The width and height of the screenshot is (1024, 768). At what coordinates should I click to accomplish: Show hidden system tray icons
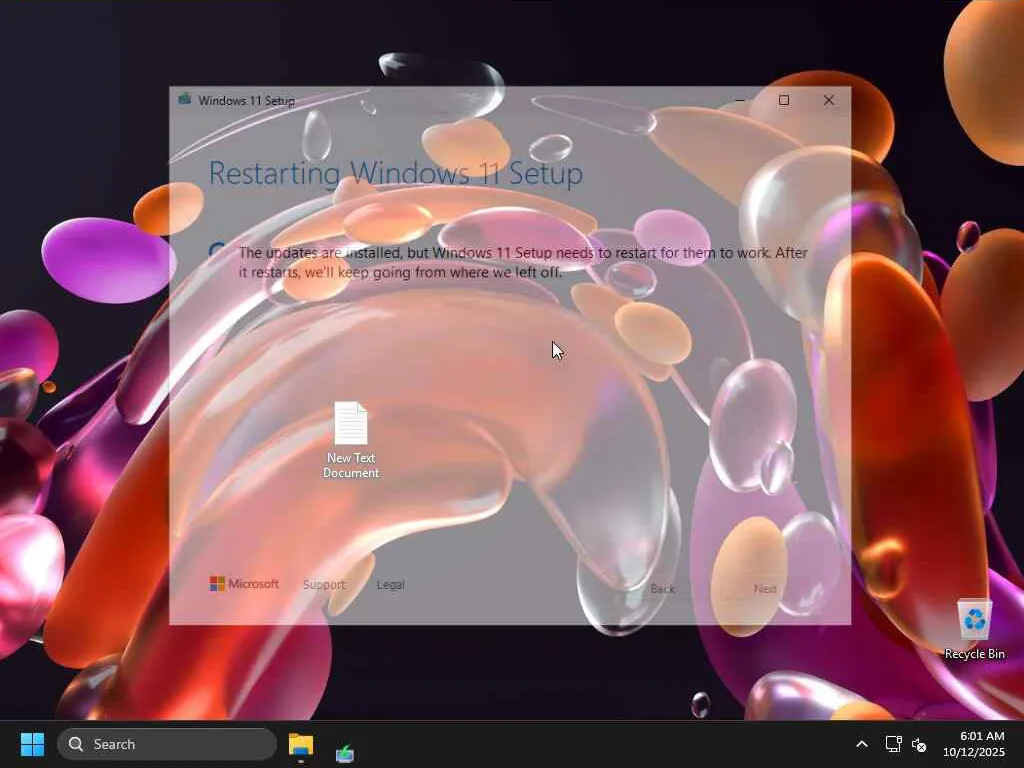[862, 744]
